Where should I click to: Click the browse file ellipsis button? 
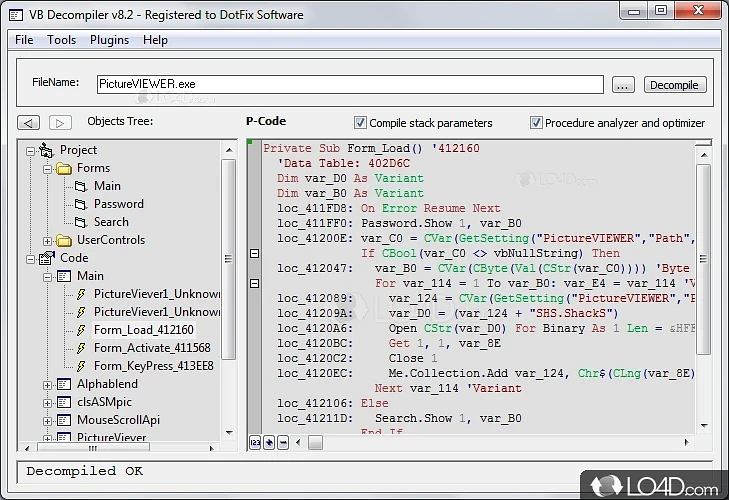623,85
